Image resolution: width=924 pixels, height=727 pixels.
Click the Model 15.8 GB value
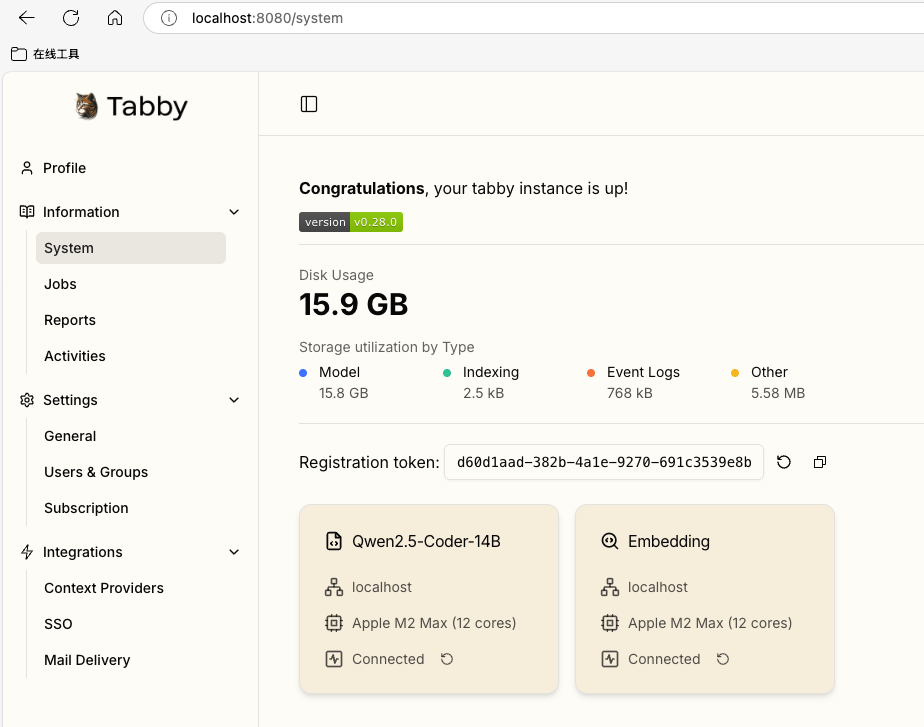click(344, 393)
